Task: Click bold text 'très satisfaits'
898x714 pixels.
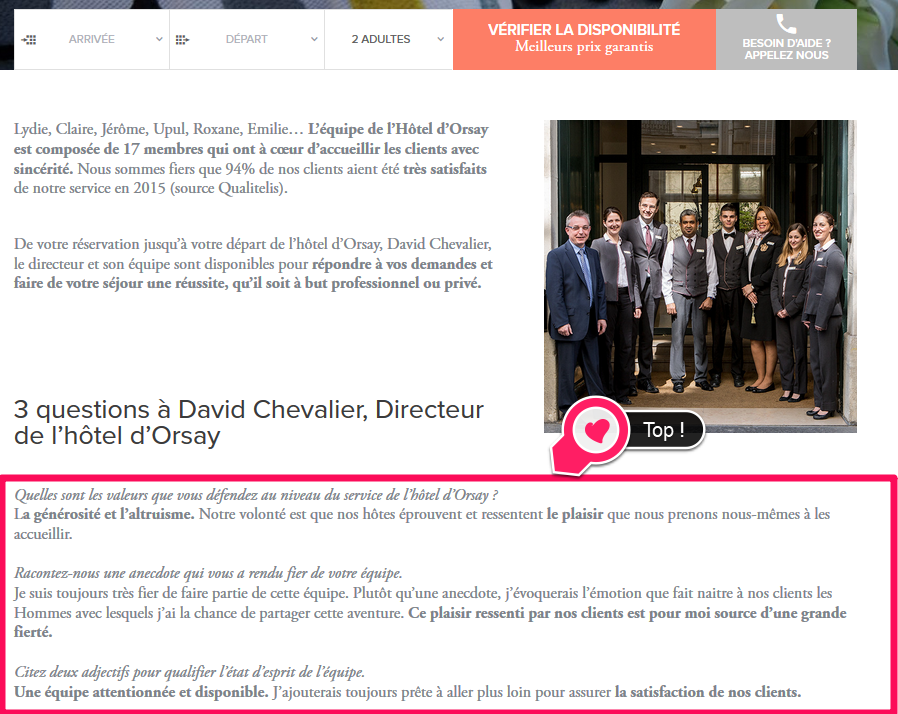Action: click(444, 169)
